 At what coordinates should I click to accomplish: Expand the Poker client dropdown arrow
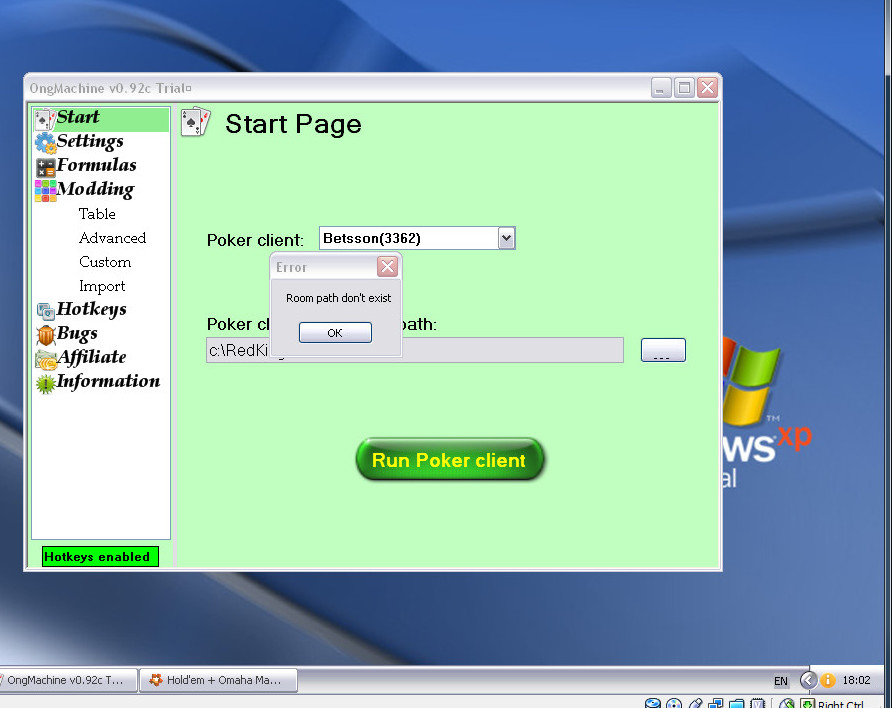pos(506,238)
